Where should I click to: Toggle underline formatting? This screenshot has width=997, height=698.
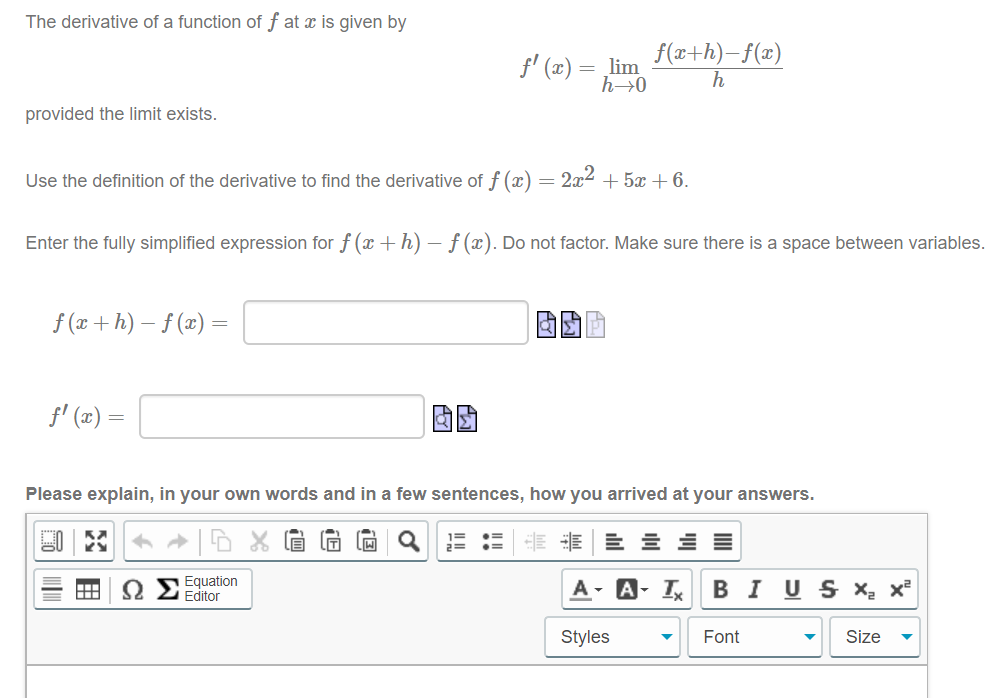click(x=791, y=588)
